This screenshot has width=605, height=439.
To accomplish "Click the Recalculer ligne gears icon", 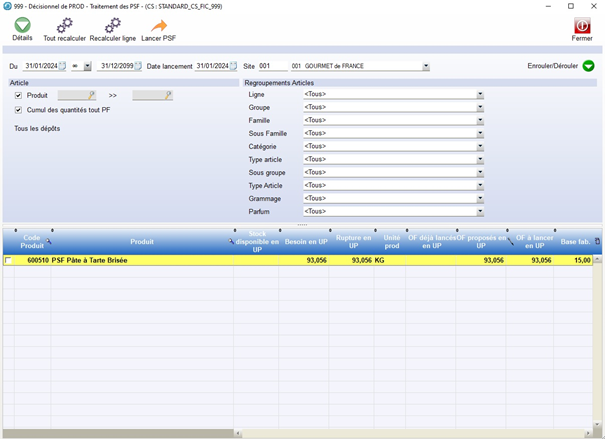I will click(x=112, y=25).
